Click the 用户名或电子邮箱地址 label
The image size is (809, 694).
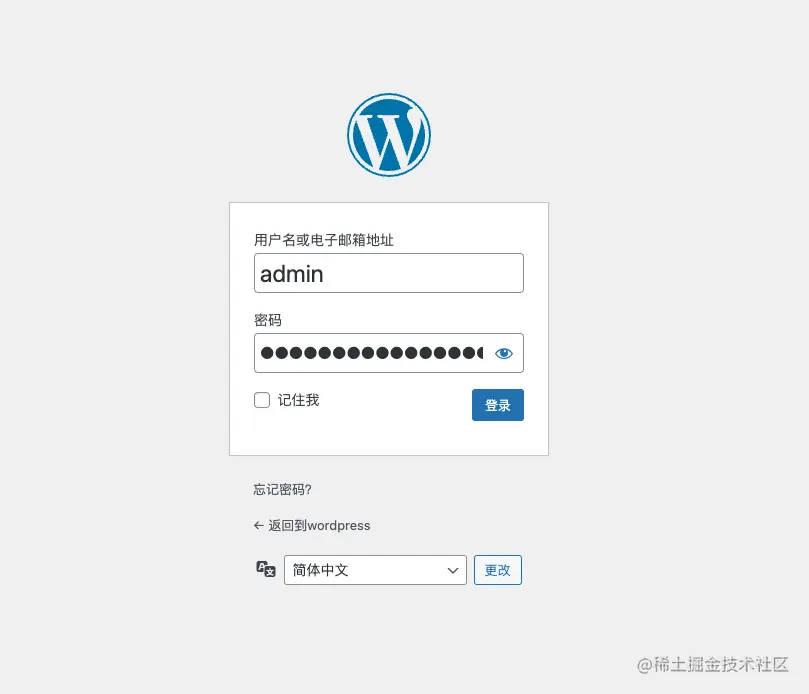(323, 240)
